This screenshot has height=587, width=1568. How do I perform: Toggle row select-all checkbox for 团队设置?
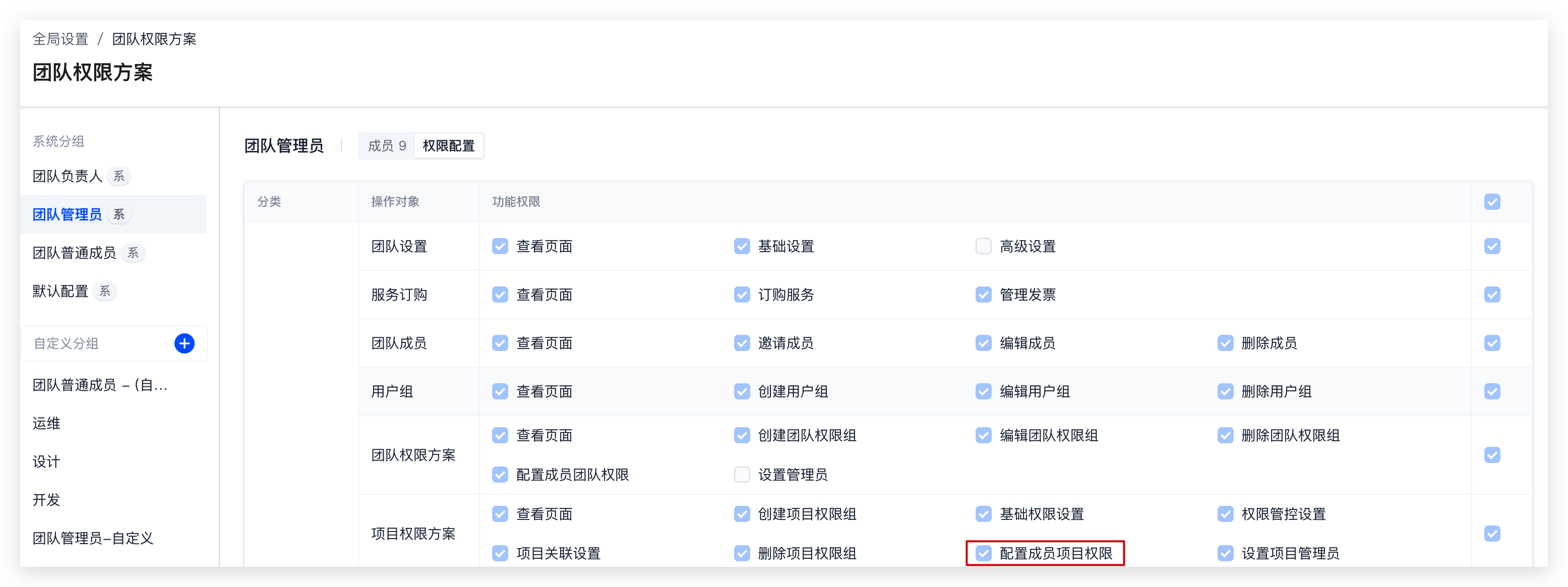[x=1492, y=246]
